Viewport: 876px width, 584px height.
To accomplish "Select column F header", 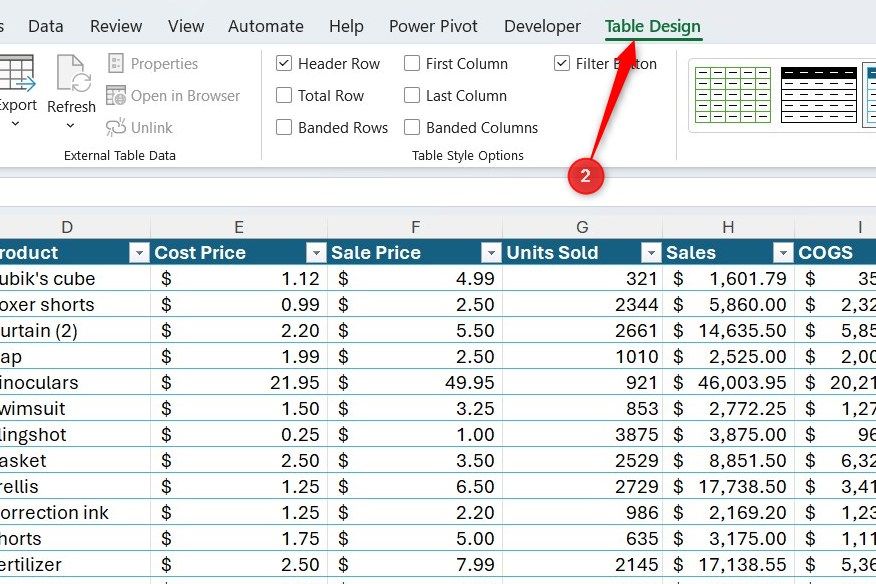I will (x=415, y=227).
